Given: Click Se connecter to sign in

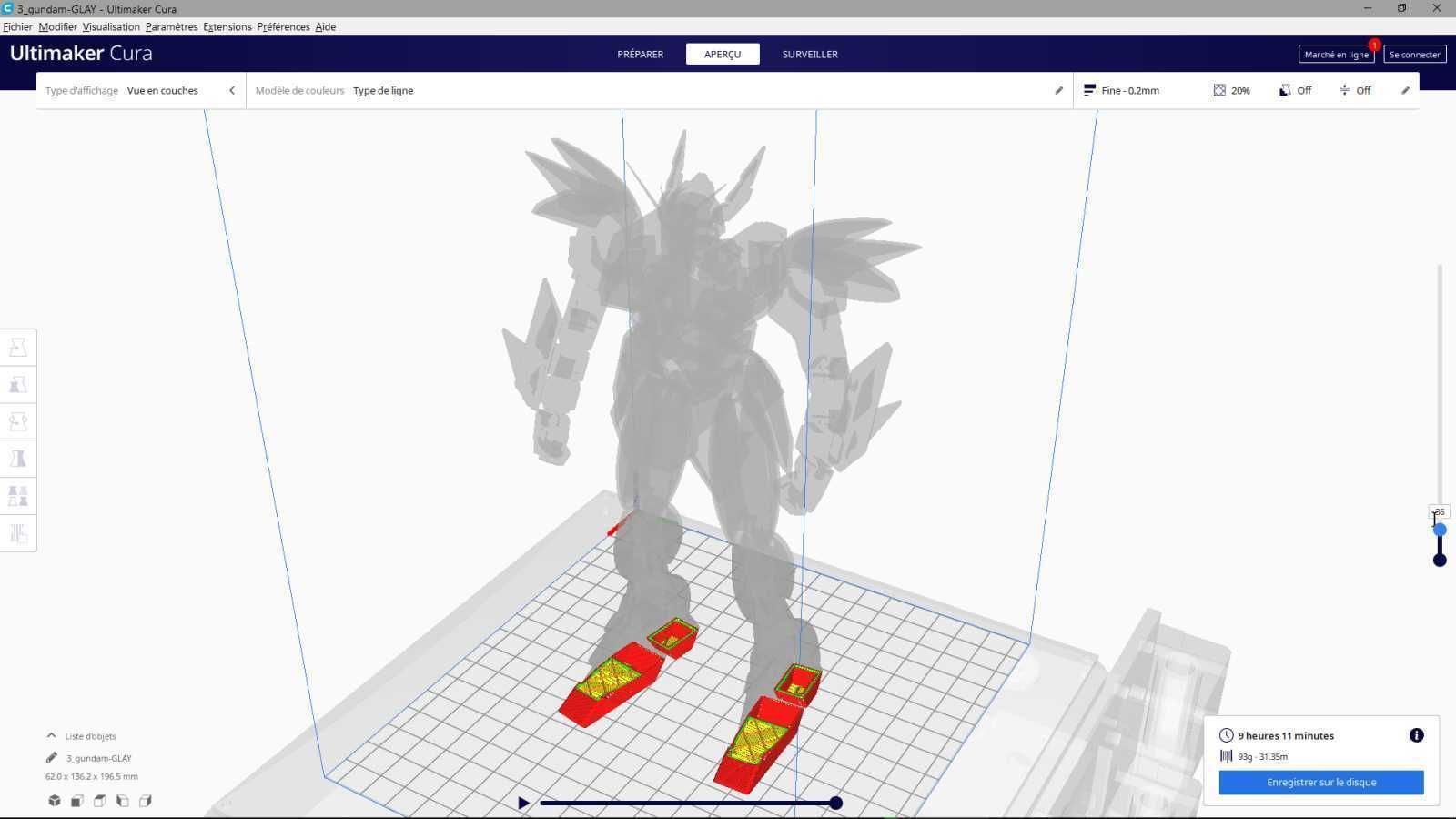Looking at the screenshot, I should [1414, 55].
